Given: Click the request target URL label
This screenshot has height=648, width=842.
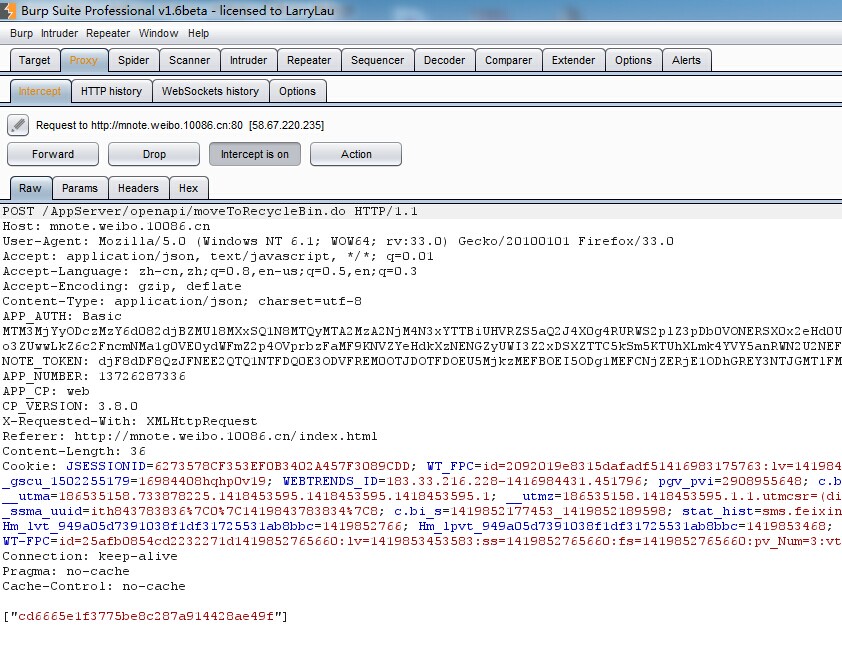Looking at the screenshot, I should (180, 125).
